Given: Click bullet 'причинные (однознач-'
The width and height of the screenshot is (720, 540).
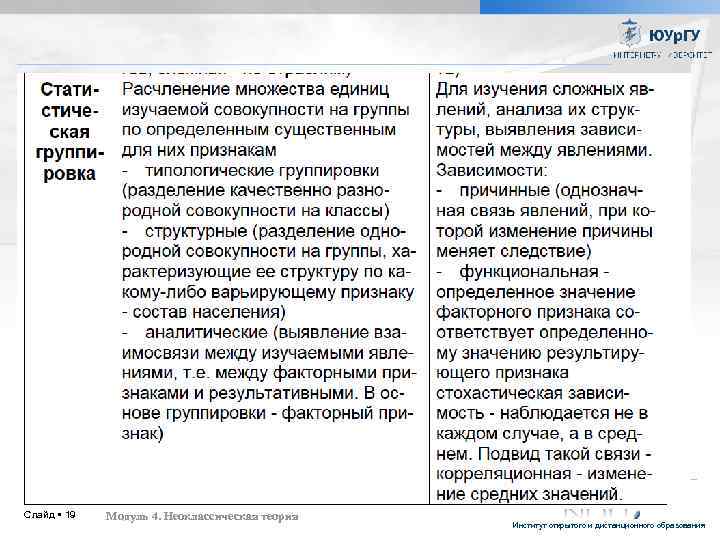Looking at the screenshot, I should (x=551, y=191).
